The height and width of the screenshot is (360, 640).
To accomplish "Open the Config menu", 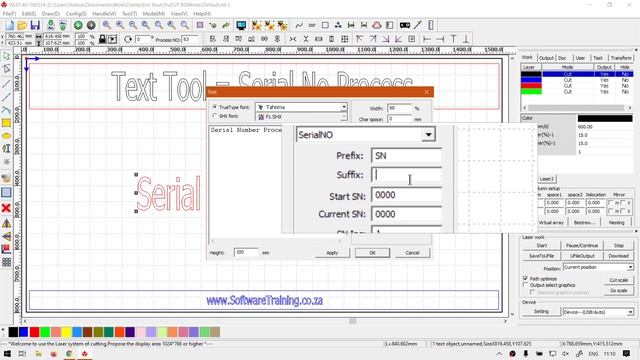I will click(x=76, y=13).
